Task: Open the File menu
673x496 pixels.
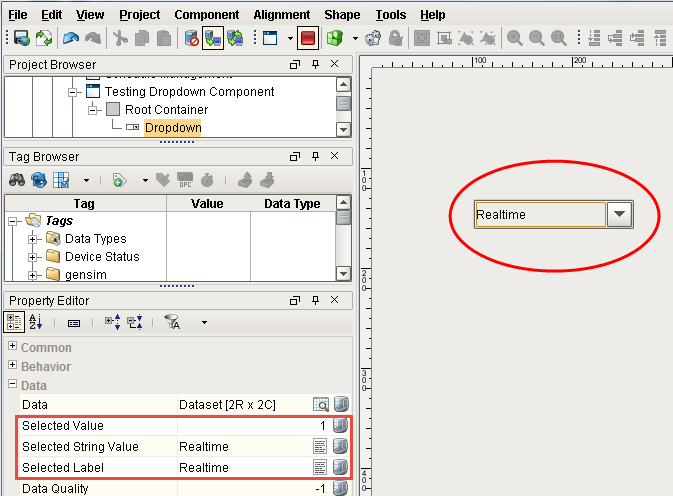Action: pos(18,15)
